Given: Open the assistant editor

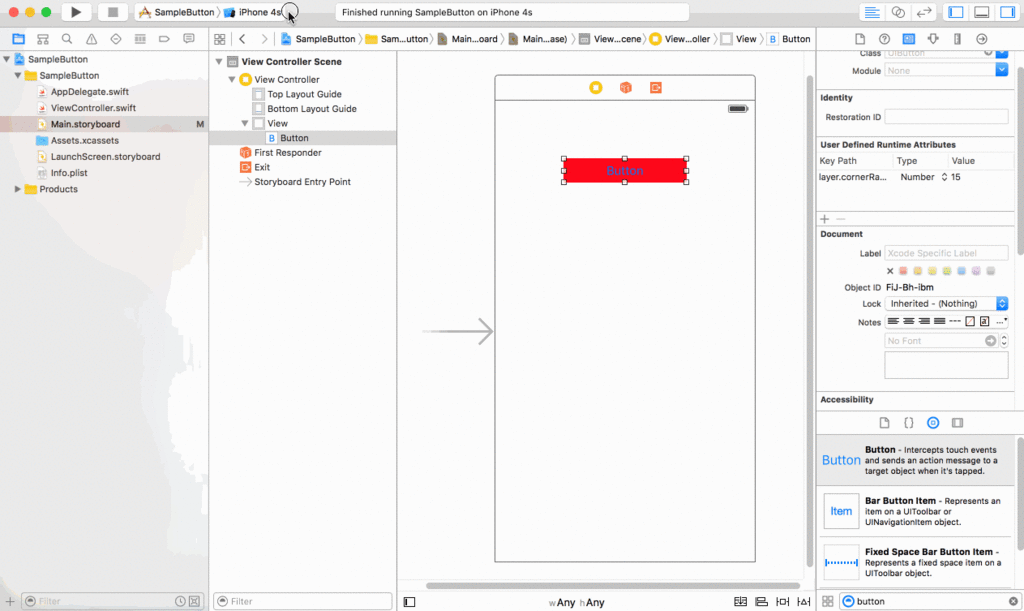Looking at the screenshot, I should coord(898,12).
